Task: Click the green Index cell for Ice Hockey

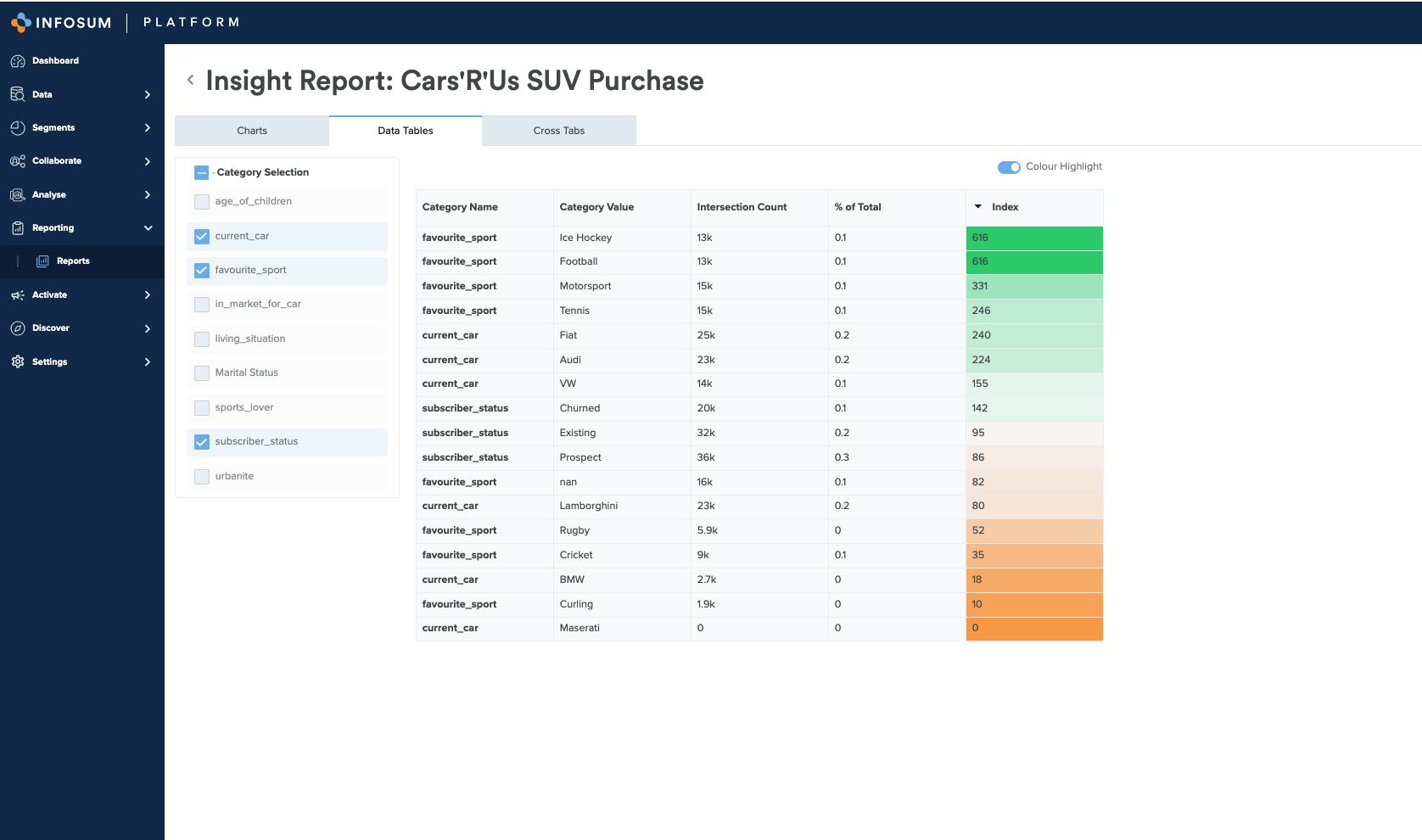Action: [1034, 238]
